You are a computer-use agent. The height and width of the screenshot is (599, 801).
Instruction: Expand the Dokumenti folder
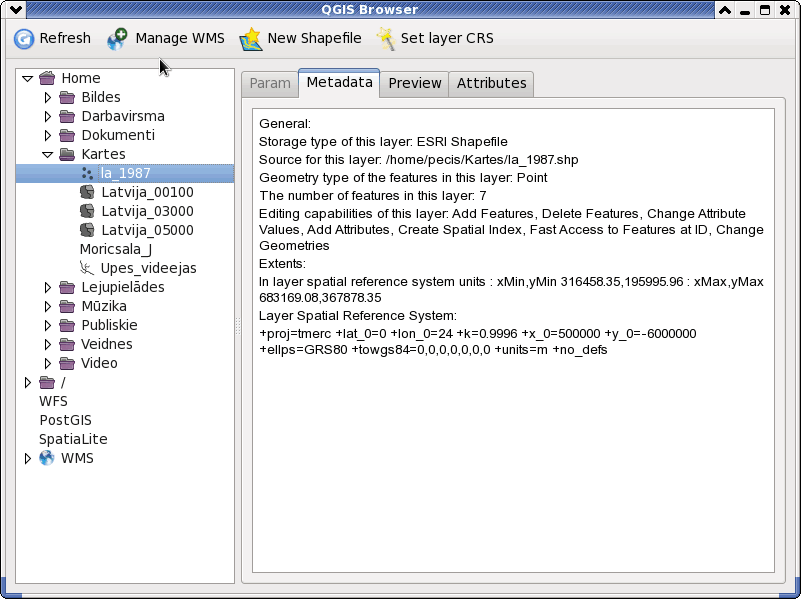pos(48,135)
